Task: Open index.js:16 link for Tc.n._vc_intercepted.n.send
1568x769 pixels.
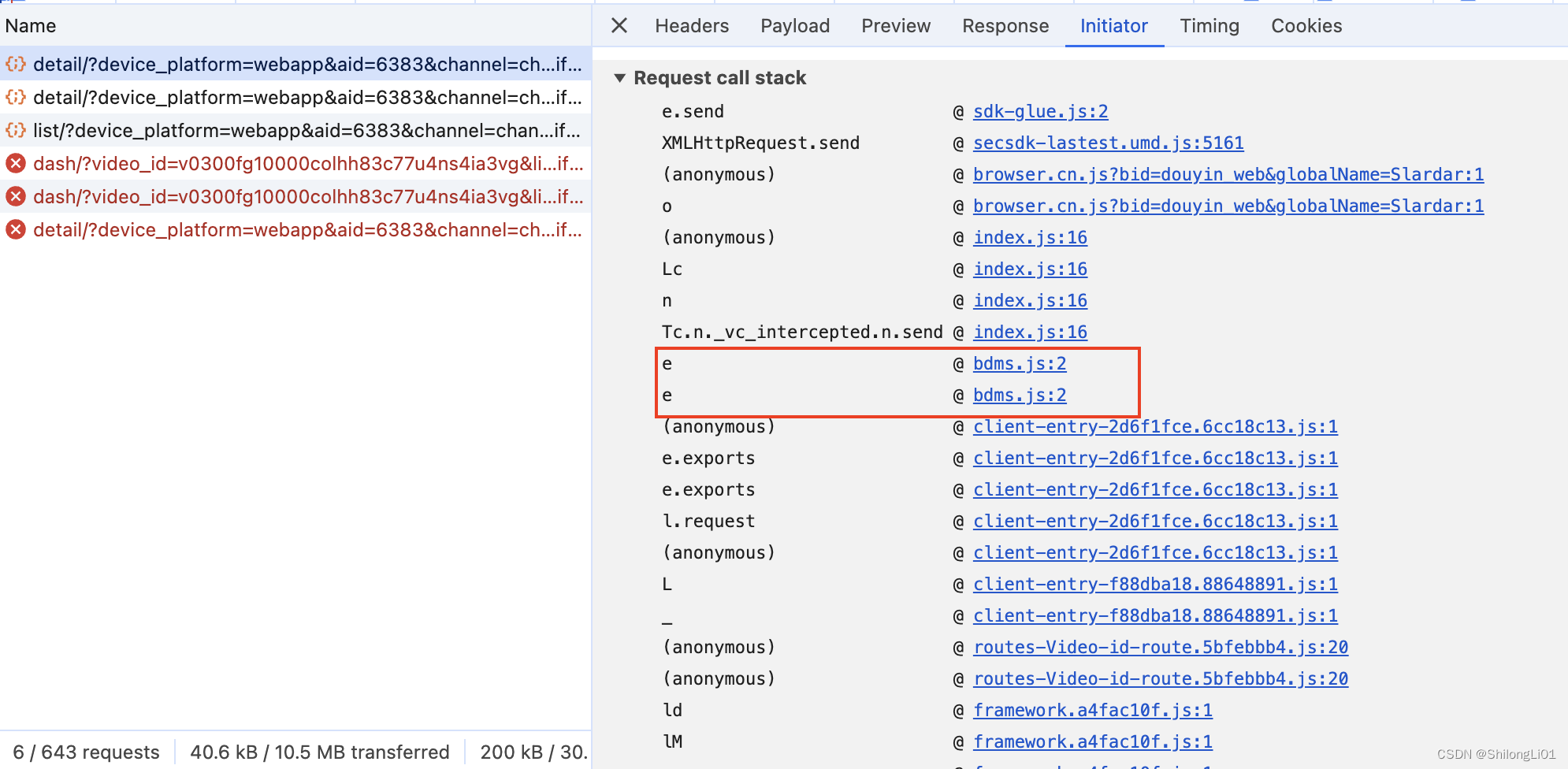Action: coord(1030,332)
